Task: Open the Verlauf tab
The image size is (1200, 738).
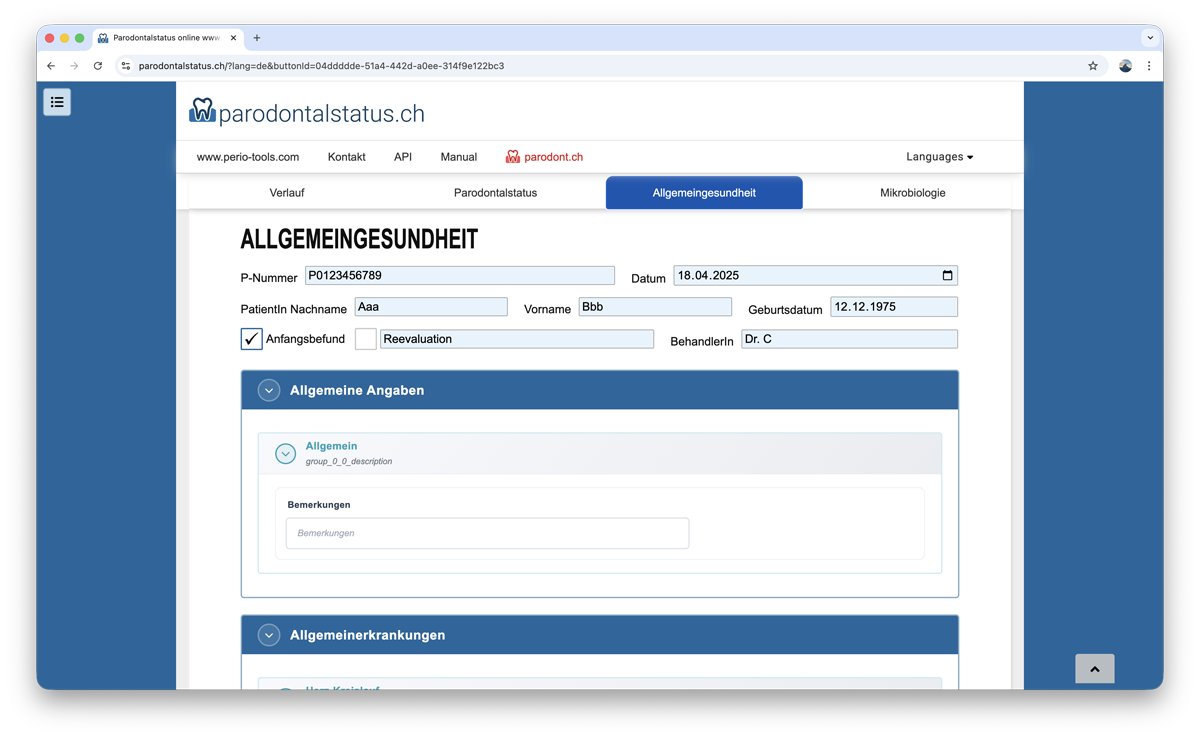Action: pos(287,193)
